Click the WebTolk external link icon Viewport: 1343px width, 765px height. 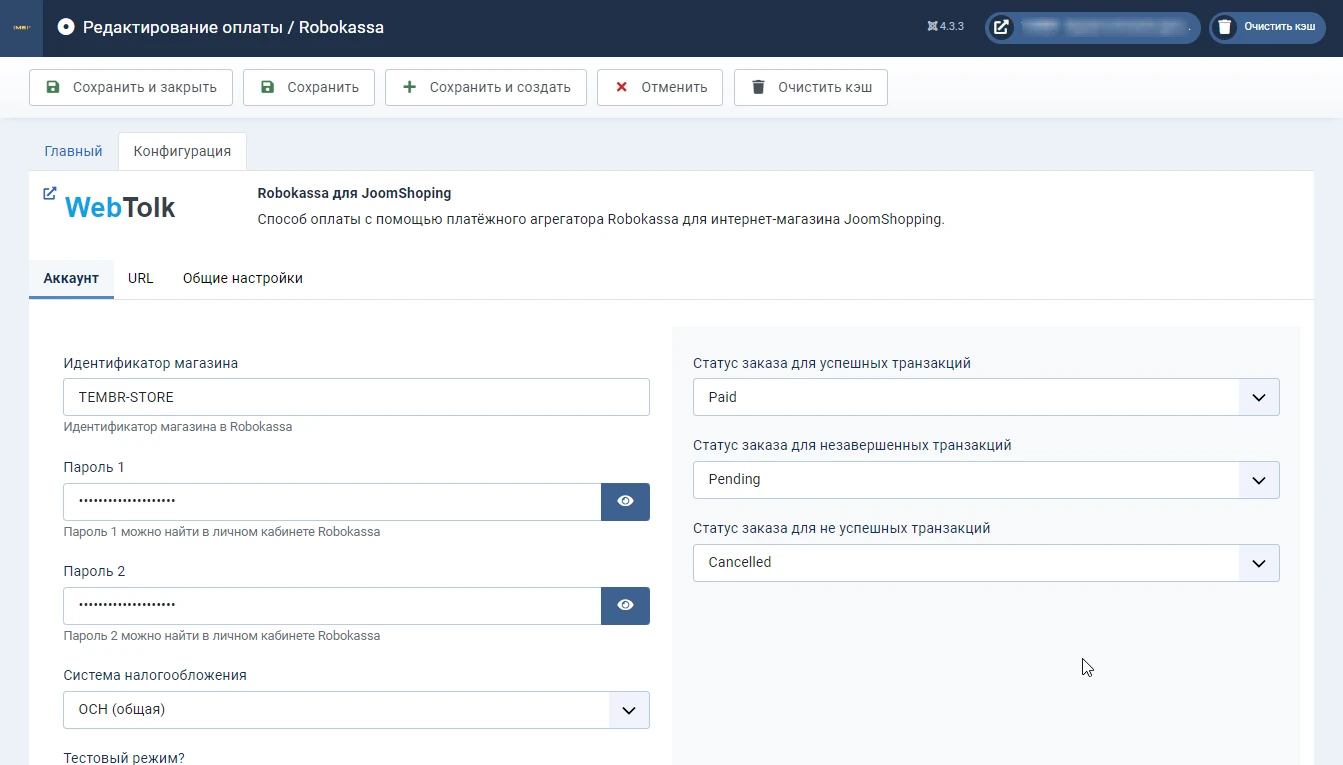point(50,193)
